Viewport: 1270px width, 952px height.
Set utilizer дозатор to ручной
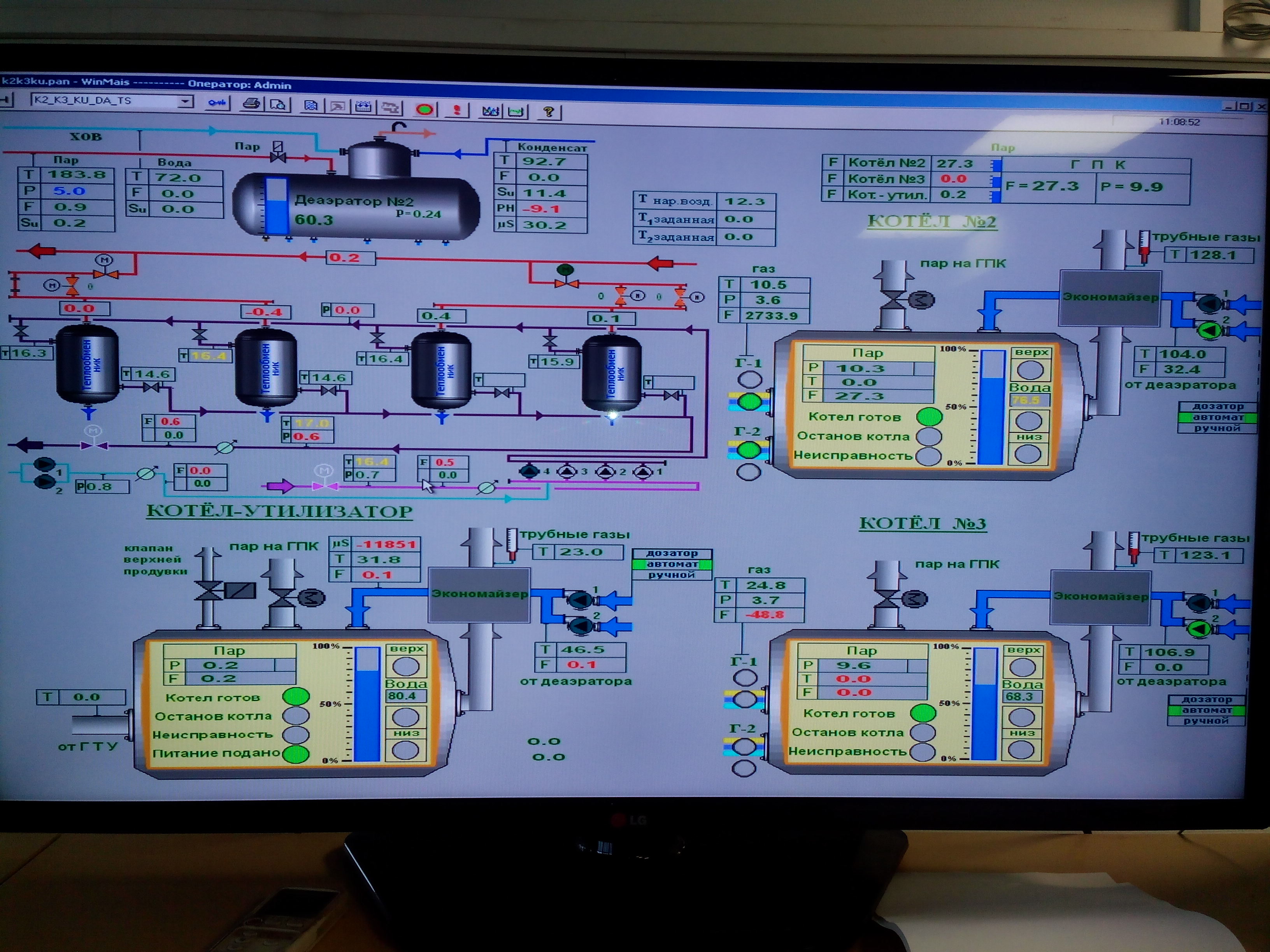(672, 574)
